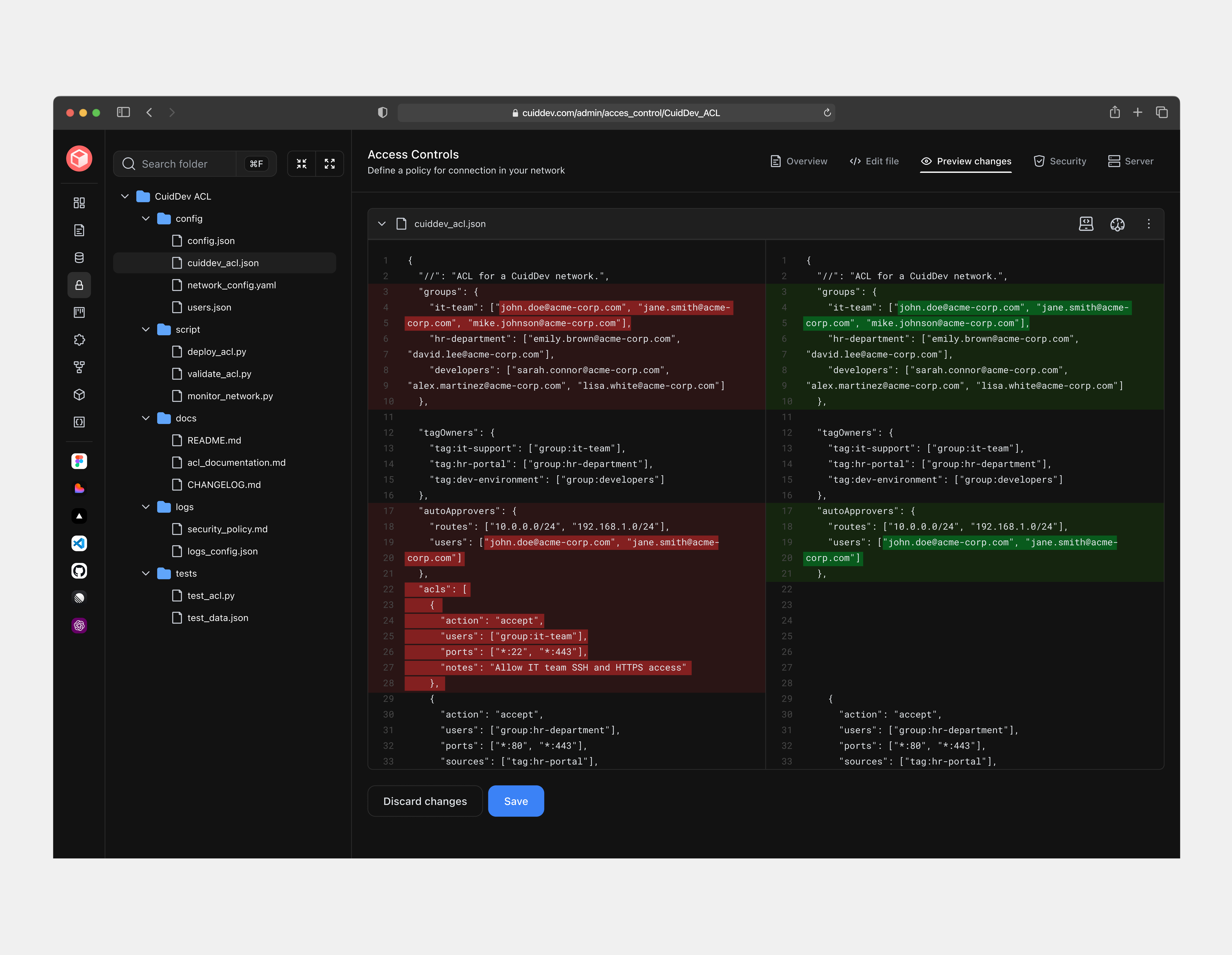Collapse the CuidDev ACL root folder
This screenshot has width=1232, height=955.
[x=125, y=196]
